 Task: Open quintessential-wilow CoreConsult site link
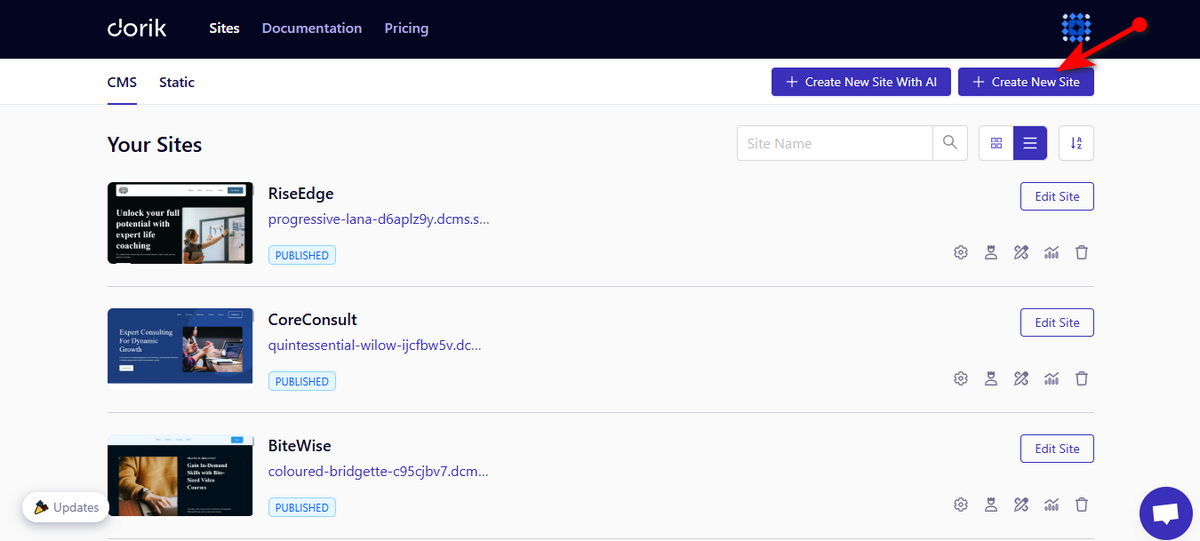pyautogui.click(x=375, y=345)
